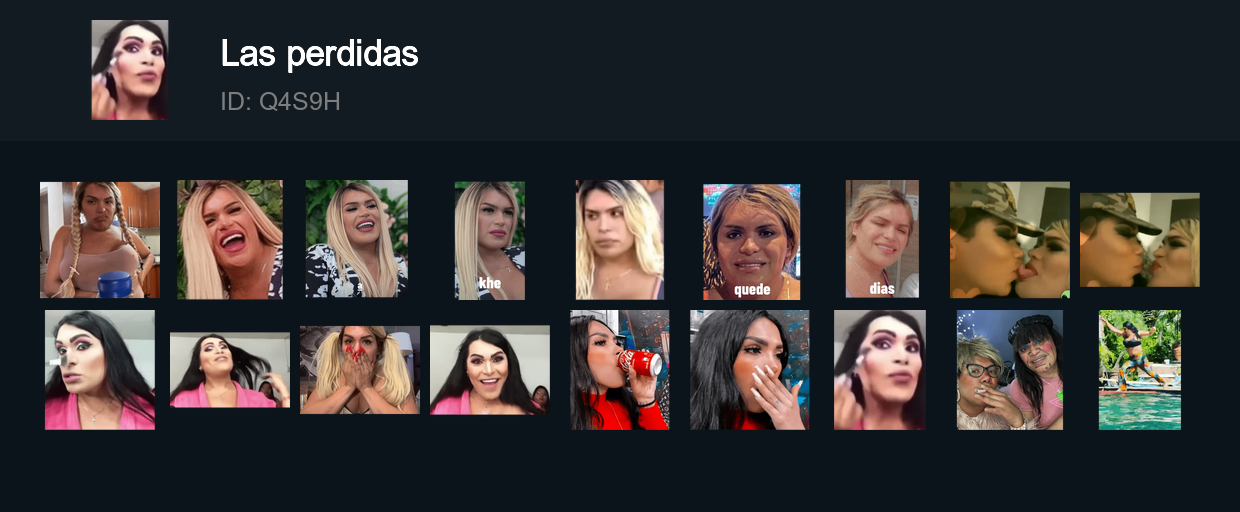Select the swimming pool pose sticker
The image size is (1240, 512).
pos(1140,370)
